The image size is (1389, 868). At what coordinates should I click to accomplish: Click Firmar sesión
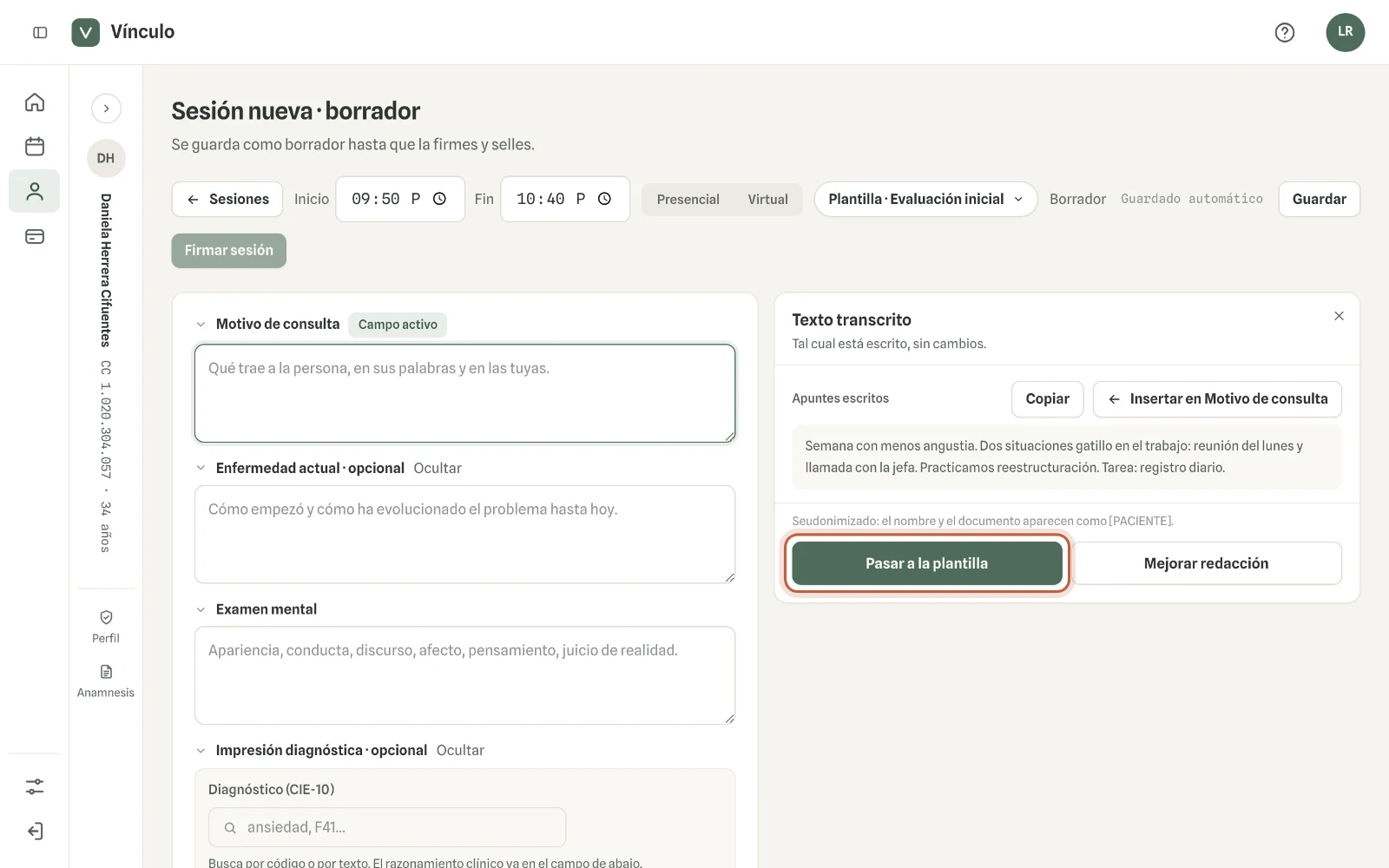click(228, 250)
